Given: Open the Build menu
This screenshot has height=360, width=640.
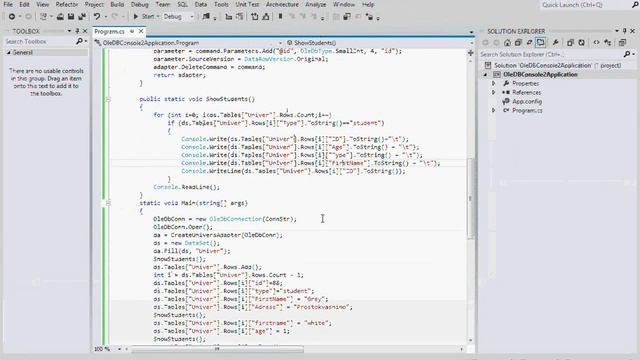Looking at the screenshot, I should (x=117, y=4).
